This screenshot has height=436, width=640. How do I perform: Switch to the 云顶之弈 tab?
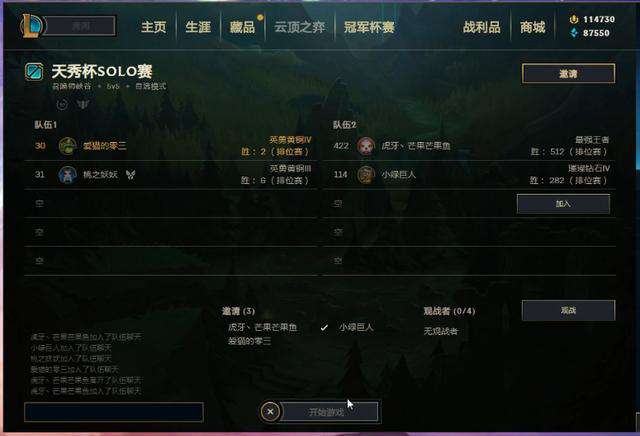click(x=300, y=27)
